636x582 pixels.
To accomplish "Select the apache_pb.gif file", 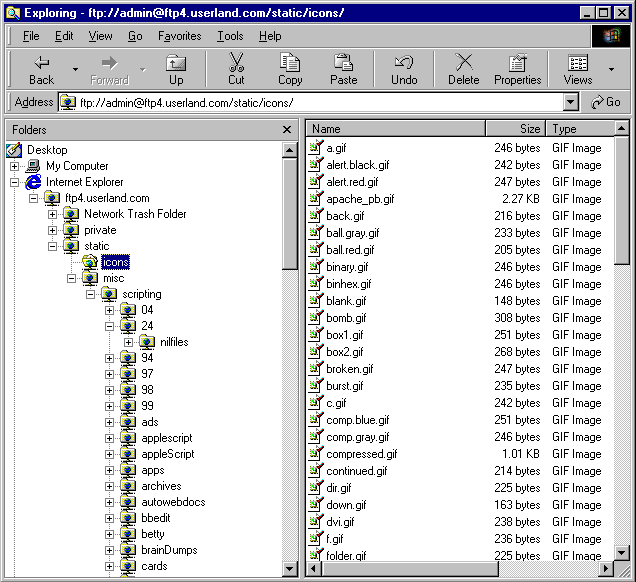I will click(360, 199).
